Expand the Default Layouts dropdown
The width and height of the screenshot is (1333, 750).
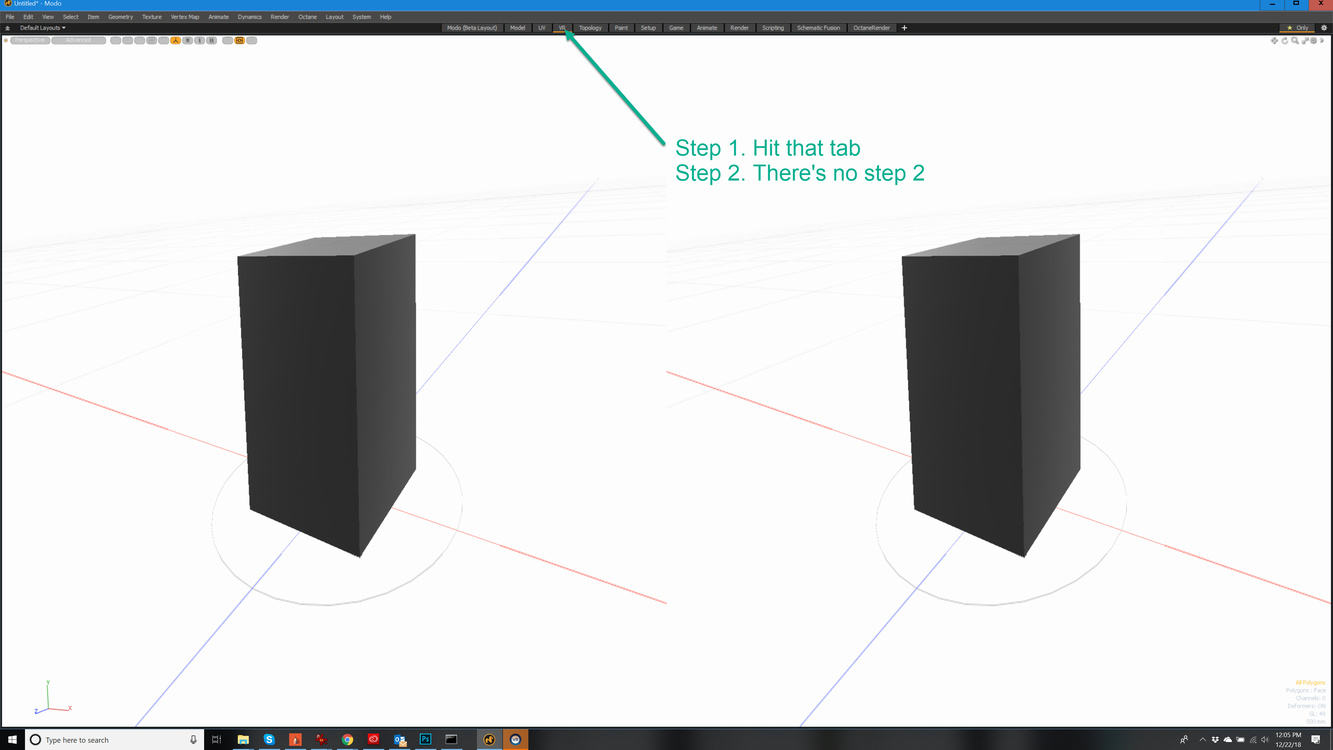[x=43, y=28]
